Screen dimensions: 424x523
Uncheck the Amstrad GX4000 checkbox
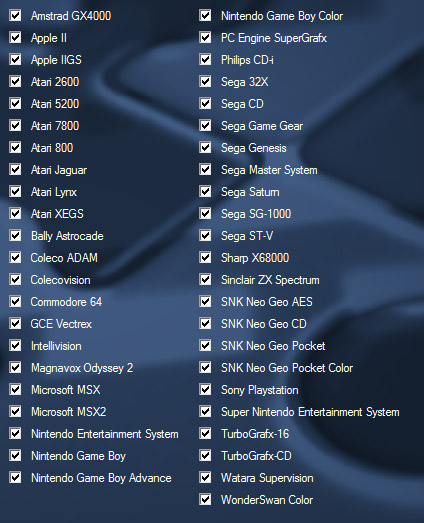click(x=15, y=15)
